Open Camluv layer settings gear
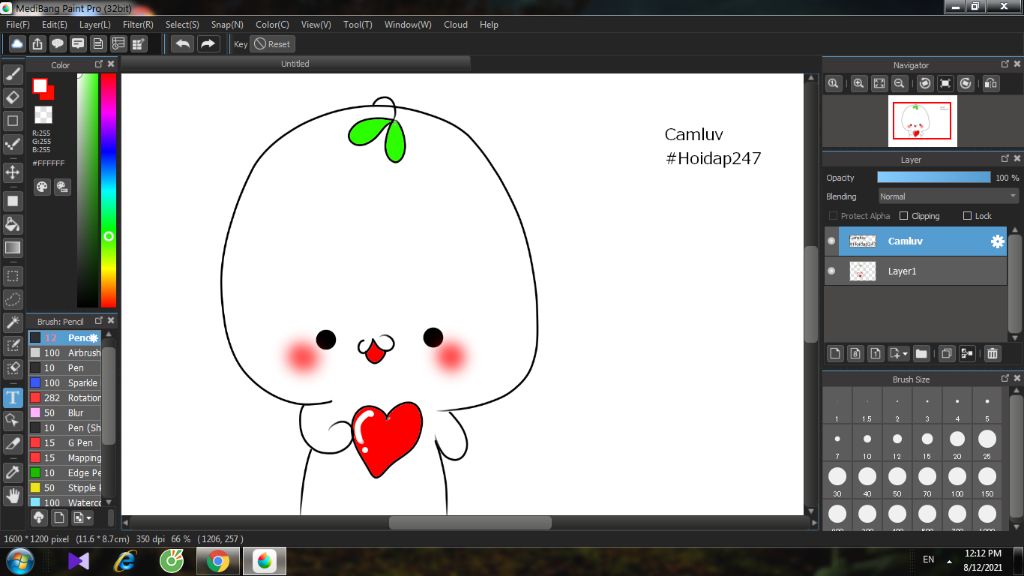Viewport: 1024px width, 576px height. [x=997, y=241]
